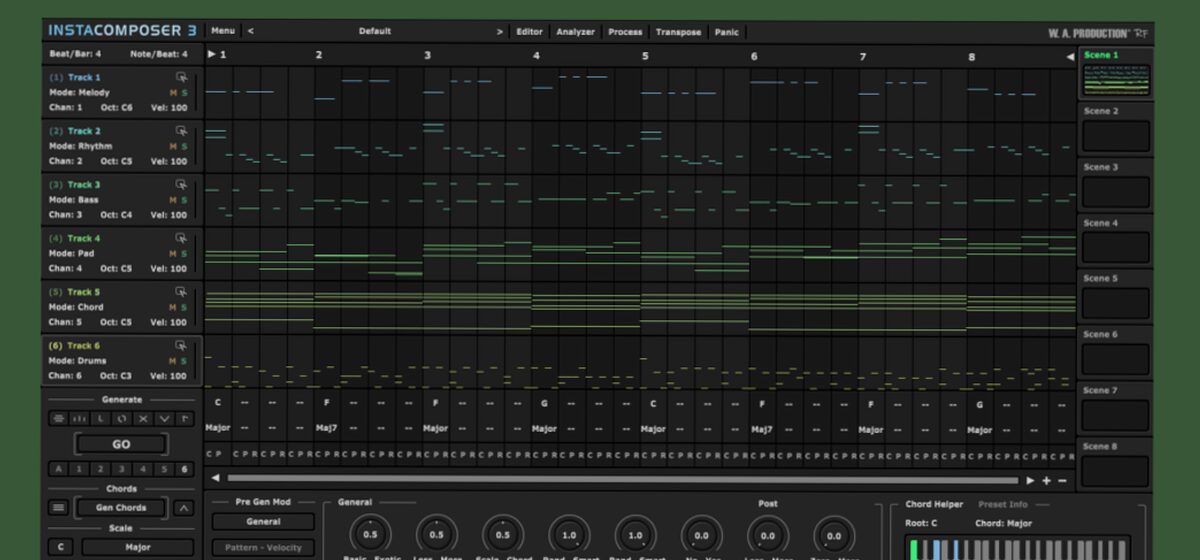Select Scene 1 thumbnail
The width and height of the screenshot is (1200, 560).
[1116, 80]
